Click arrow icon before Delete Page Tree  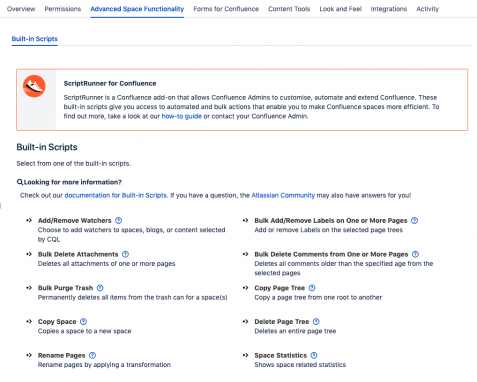point(246,321)
